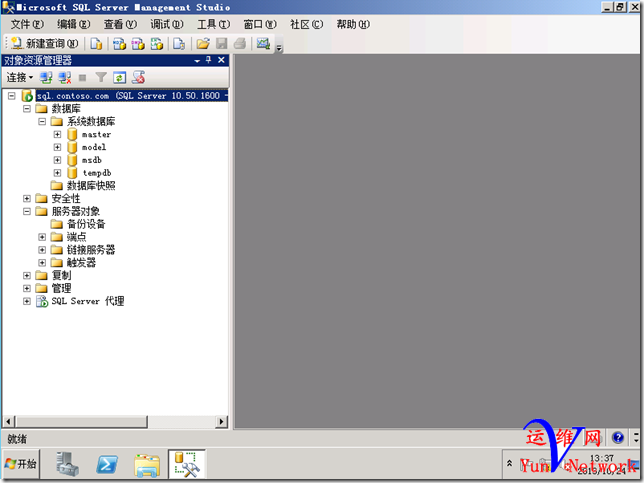
Task: Open the 查看(V) menu
Action: point(120,24)
